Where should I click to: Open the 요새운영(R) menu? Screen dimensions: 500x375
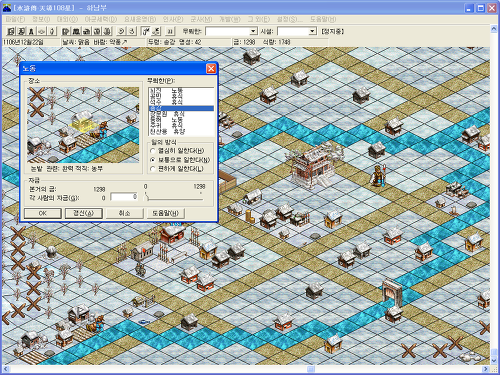[140, 19]
